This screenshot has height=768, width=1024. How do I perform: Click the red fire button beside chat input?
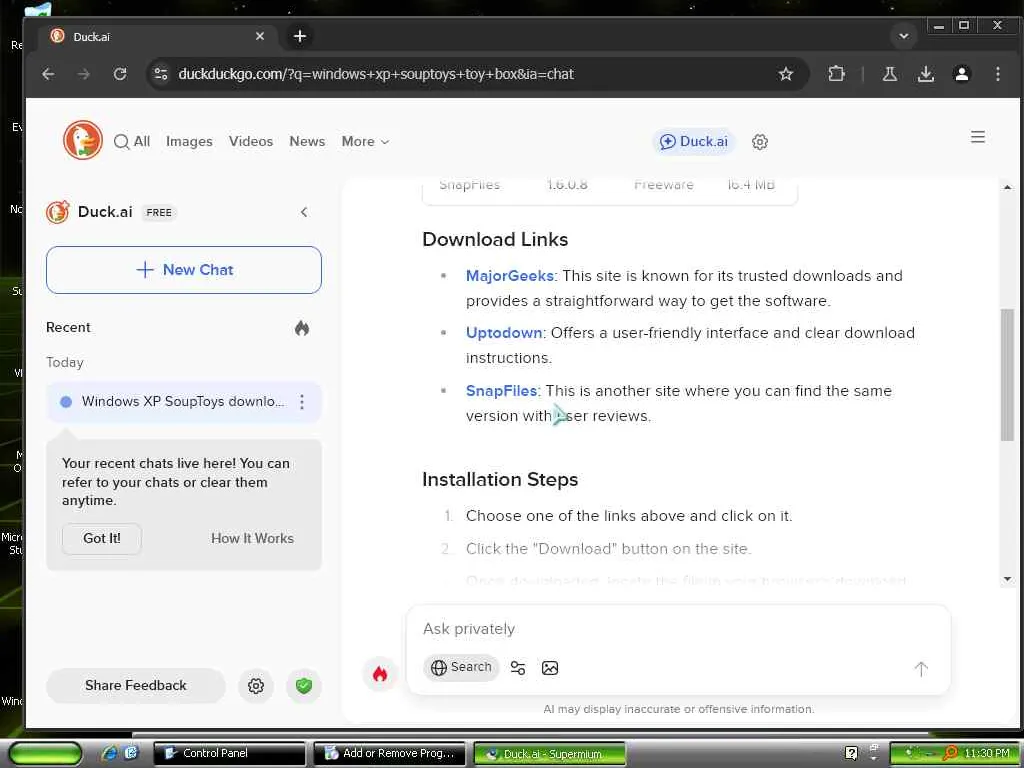[380, 673]
